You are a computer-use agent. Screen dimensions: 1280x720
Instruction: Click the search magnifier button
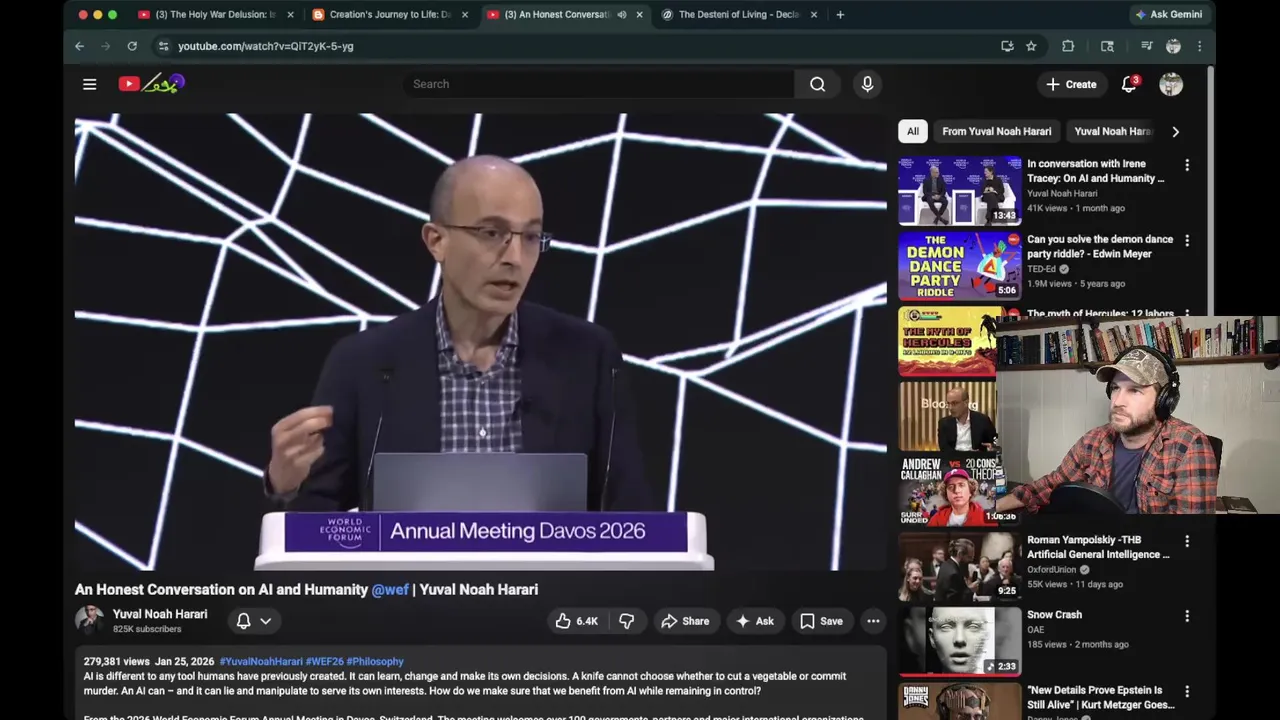pos(817,84)
